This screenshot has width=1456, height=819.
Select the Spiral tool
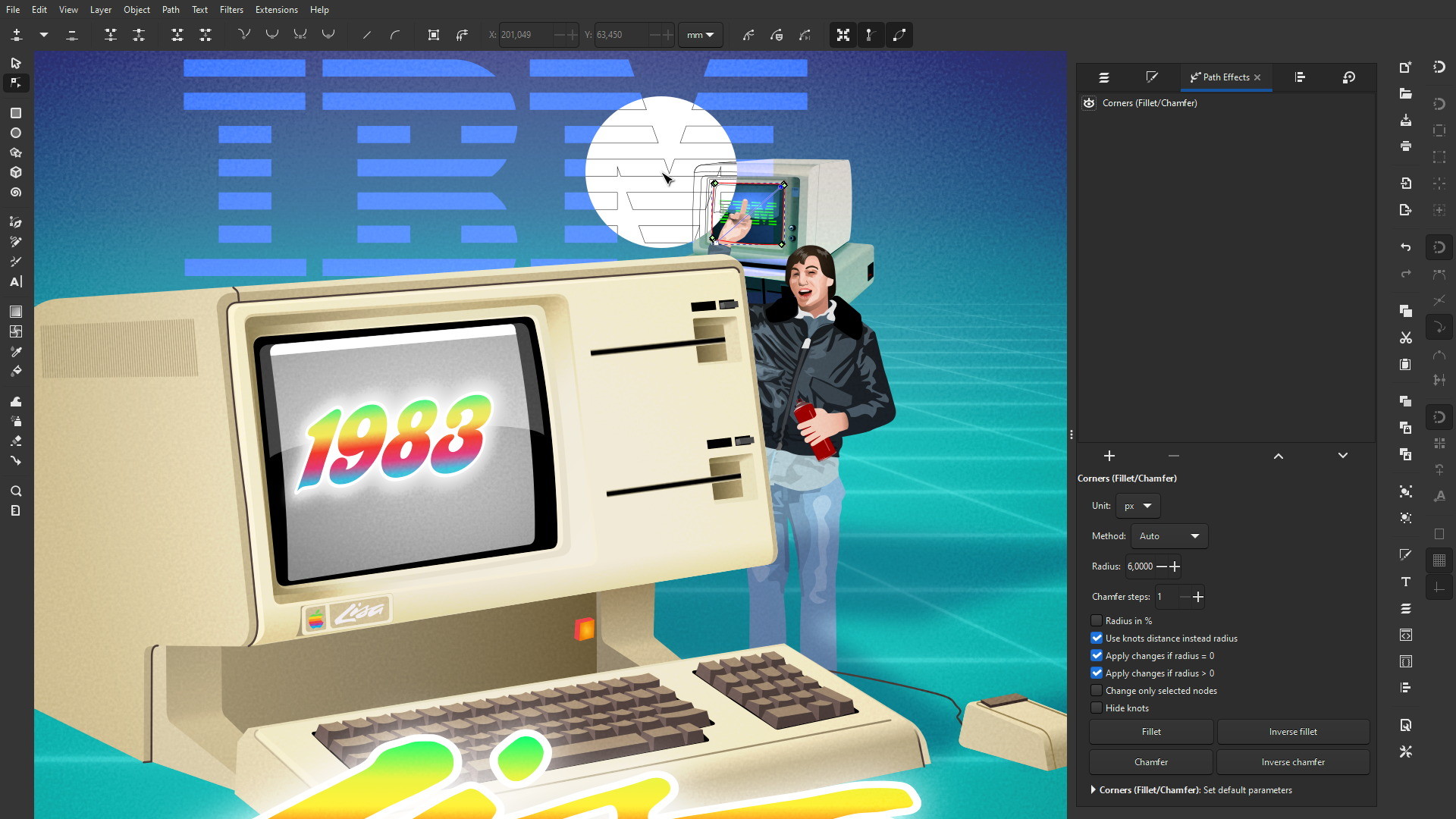pos(15,193)
